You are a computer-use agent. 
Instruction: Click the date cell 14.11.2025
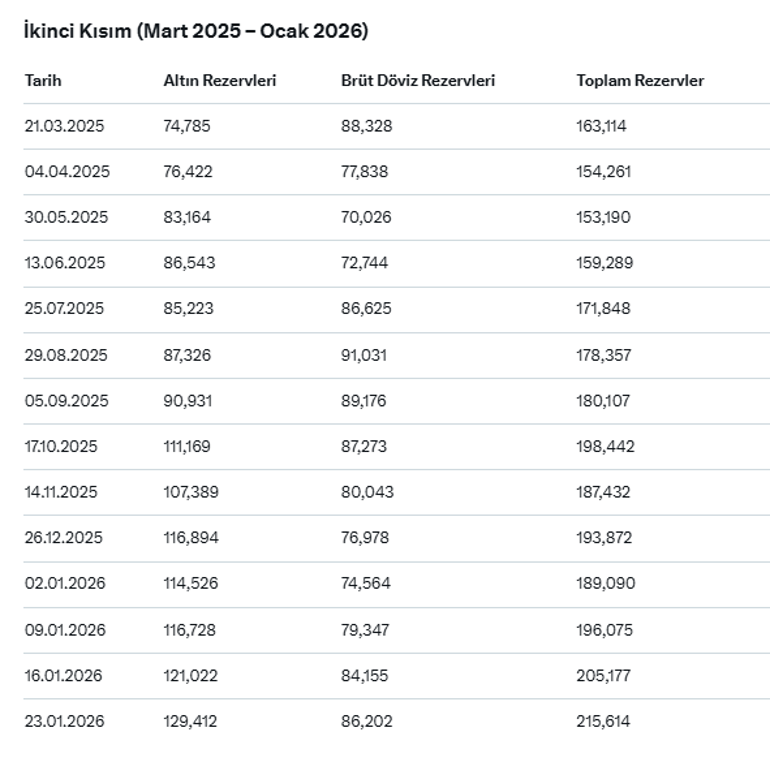click(x=62, y=492)
